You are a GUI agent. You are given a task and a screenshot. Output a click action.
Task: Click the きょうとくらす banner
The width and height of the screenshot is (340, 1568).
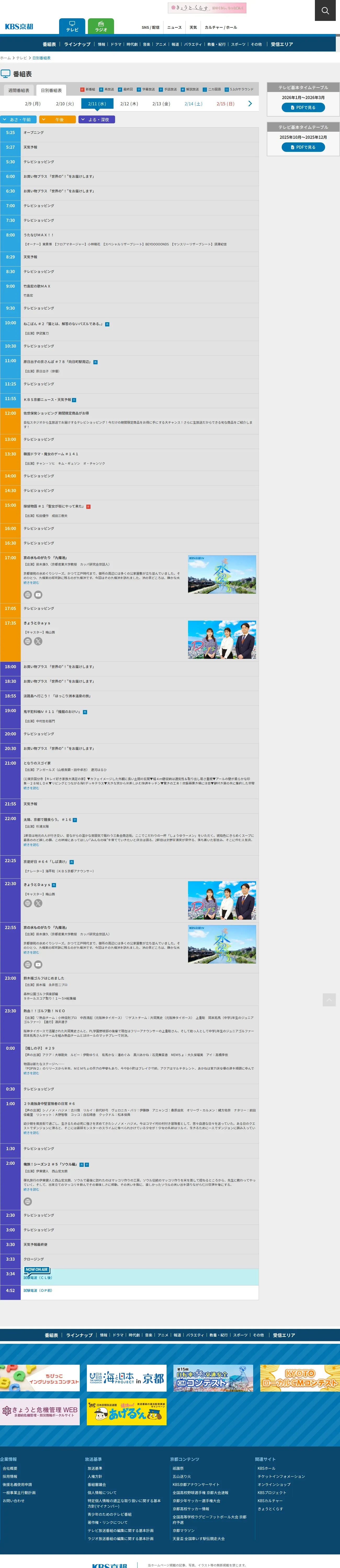(x=207, y=8)
